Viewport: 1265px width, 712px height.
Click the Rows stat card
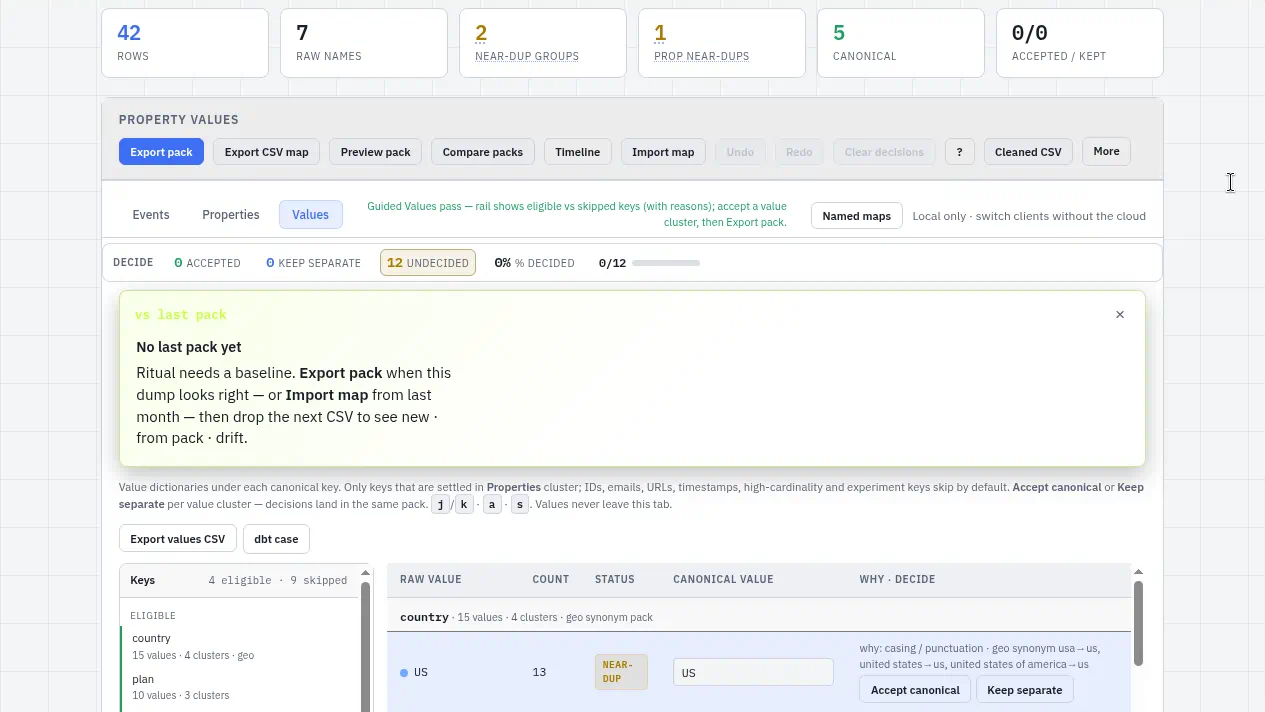[x=185, y=43]
